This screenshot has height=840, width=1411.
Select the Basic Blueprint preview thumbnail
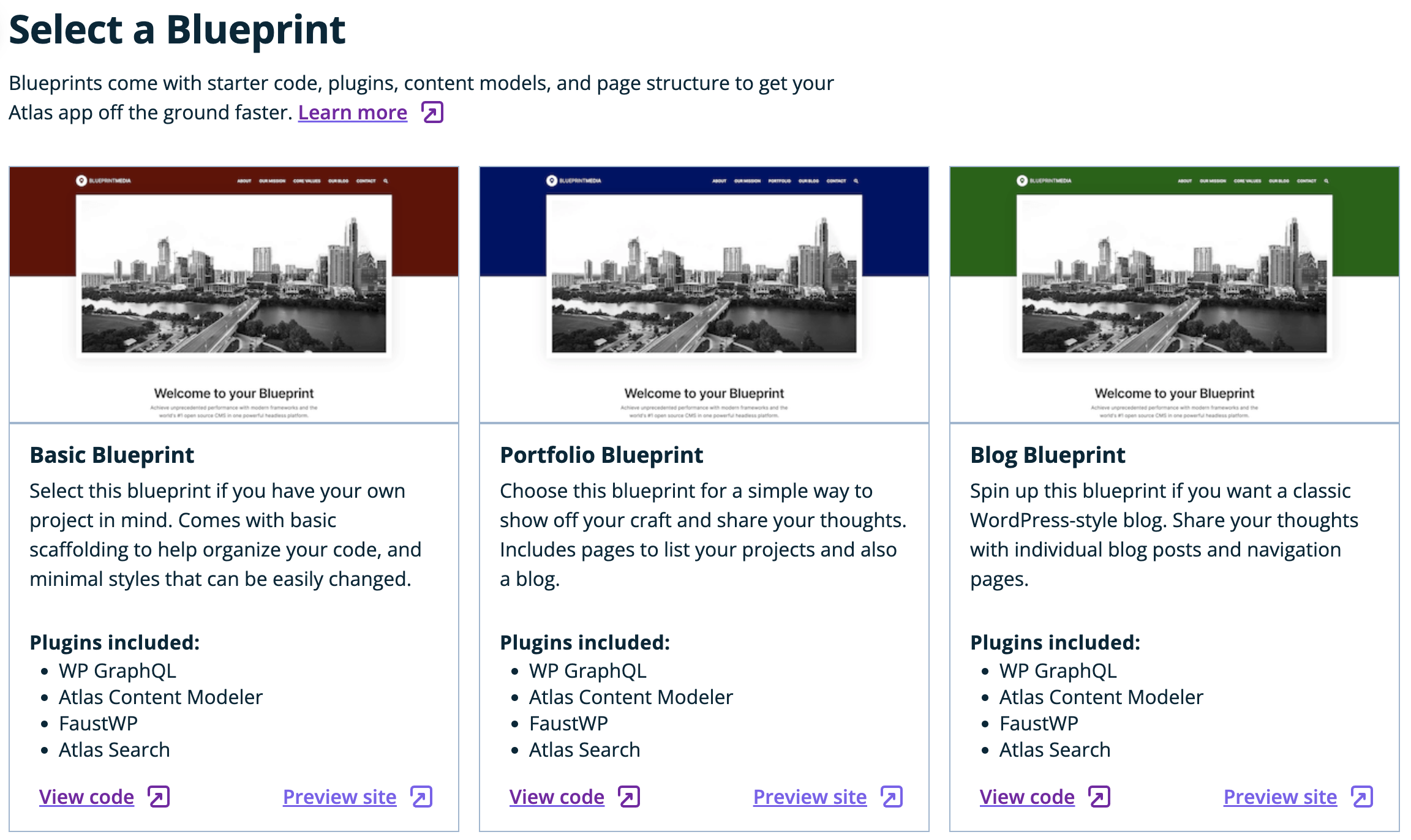coord(234,294)
